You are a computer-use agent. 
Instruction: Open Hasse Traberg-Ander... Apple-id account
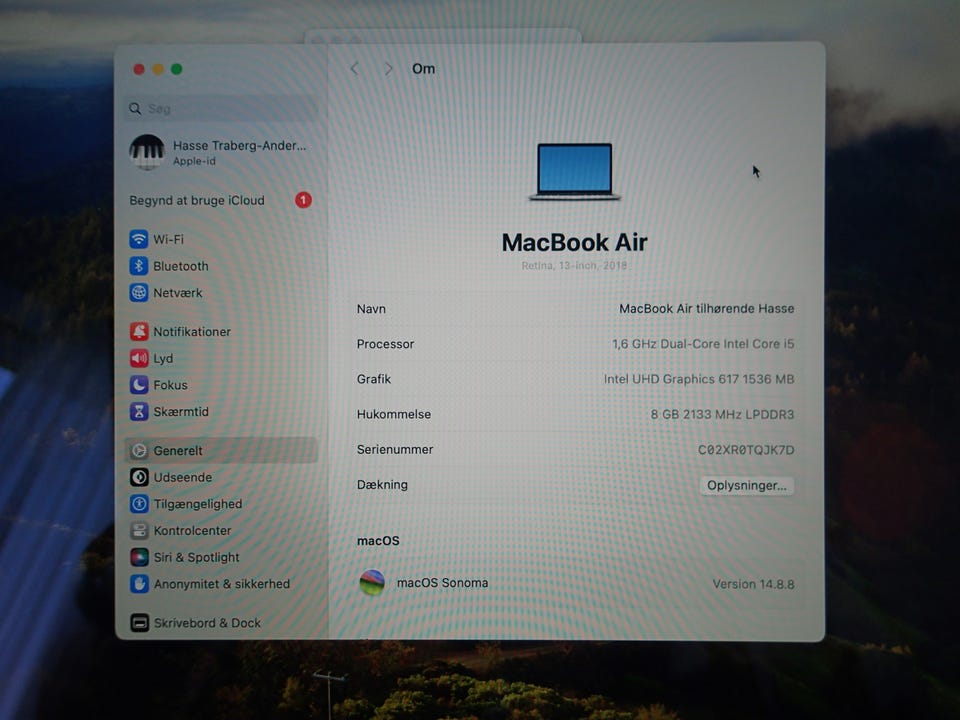221,152
